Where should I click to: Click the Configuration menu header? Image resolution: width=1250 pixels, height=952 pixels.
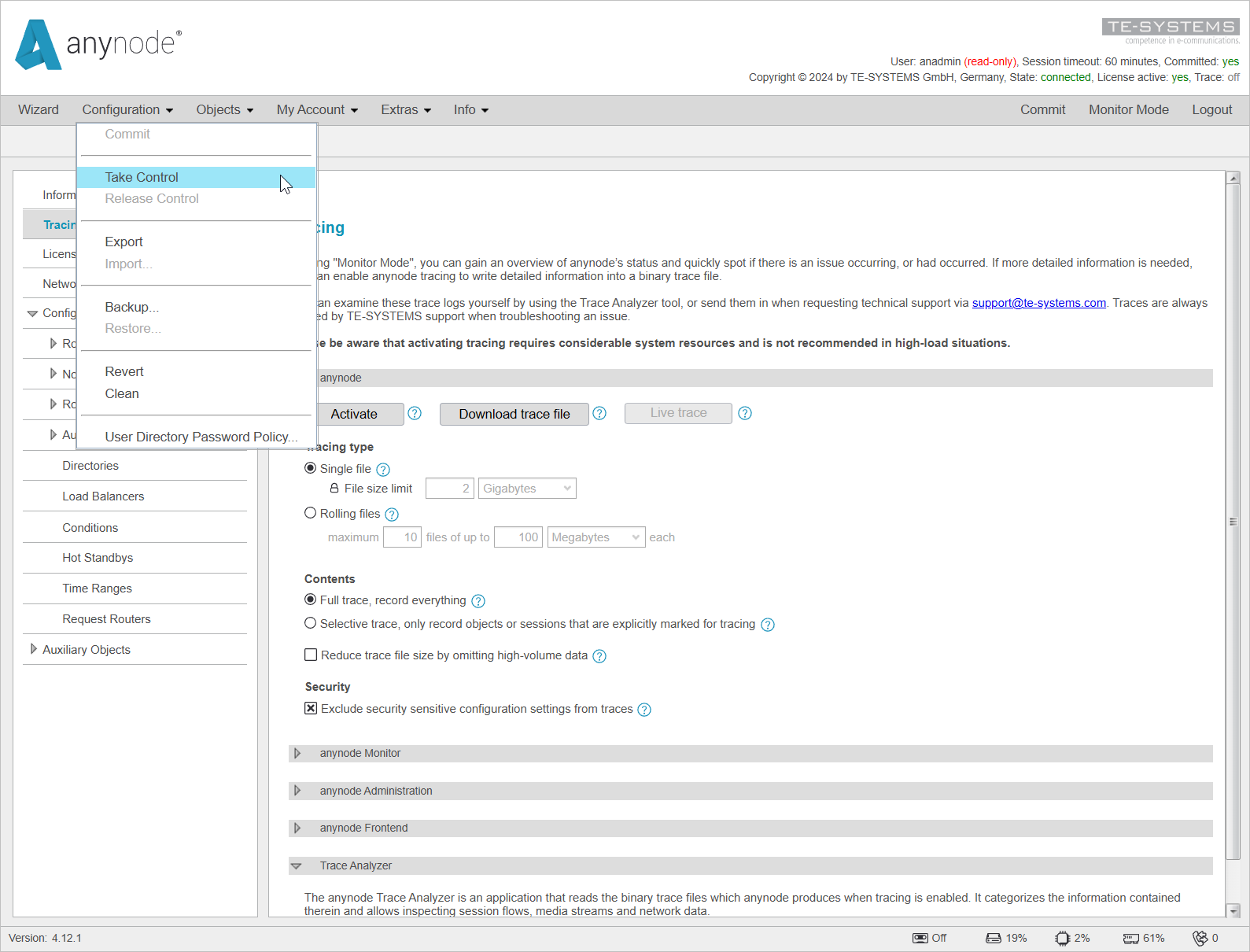coord(127,110)
